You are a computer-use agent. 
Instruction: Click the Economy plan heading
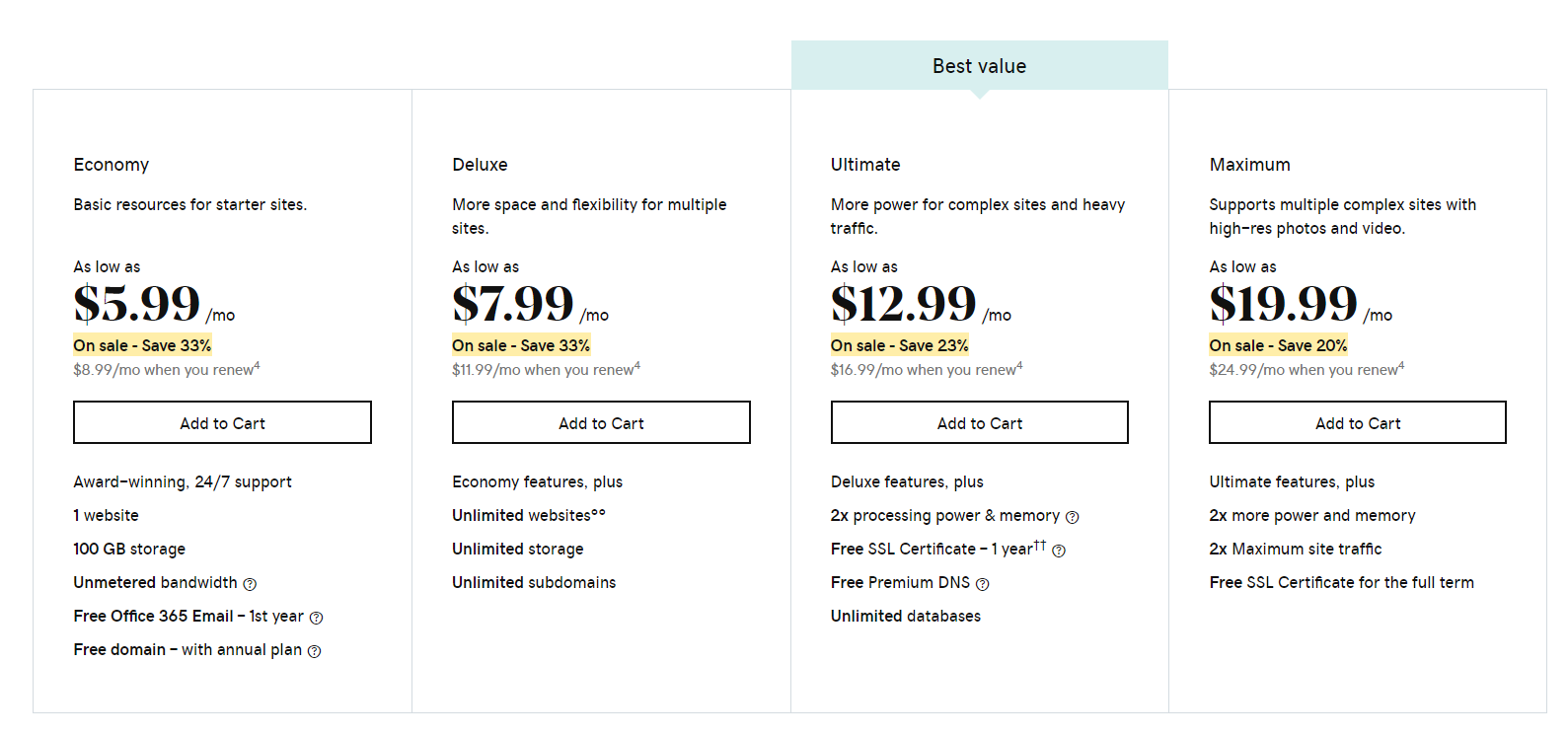pyautogui.click(x=112, y=165)
